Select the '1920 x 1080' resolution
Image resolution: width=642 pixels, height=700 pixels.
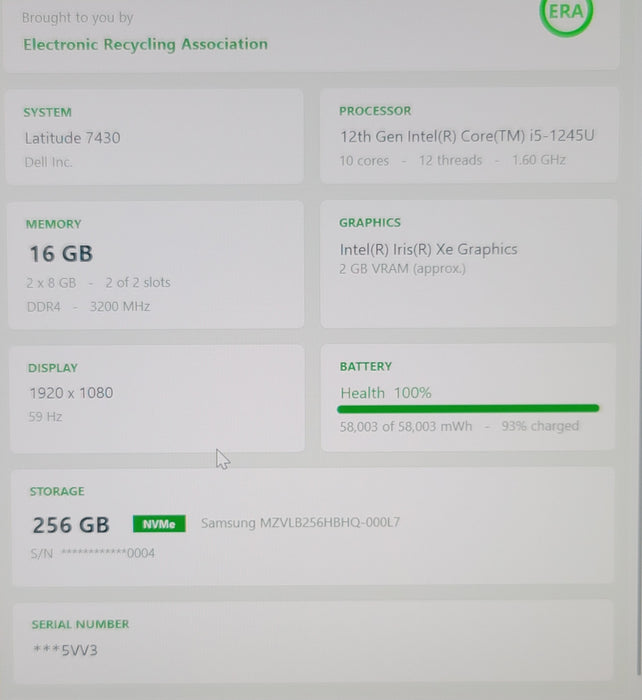point(71,393)
